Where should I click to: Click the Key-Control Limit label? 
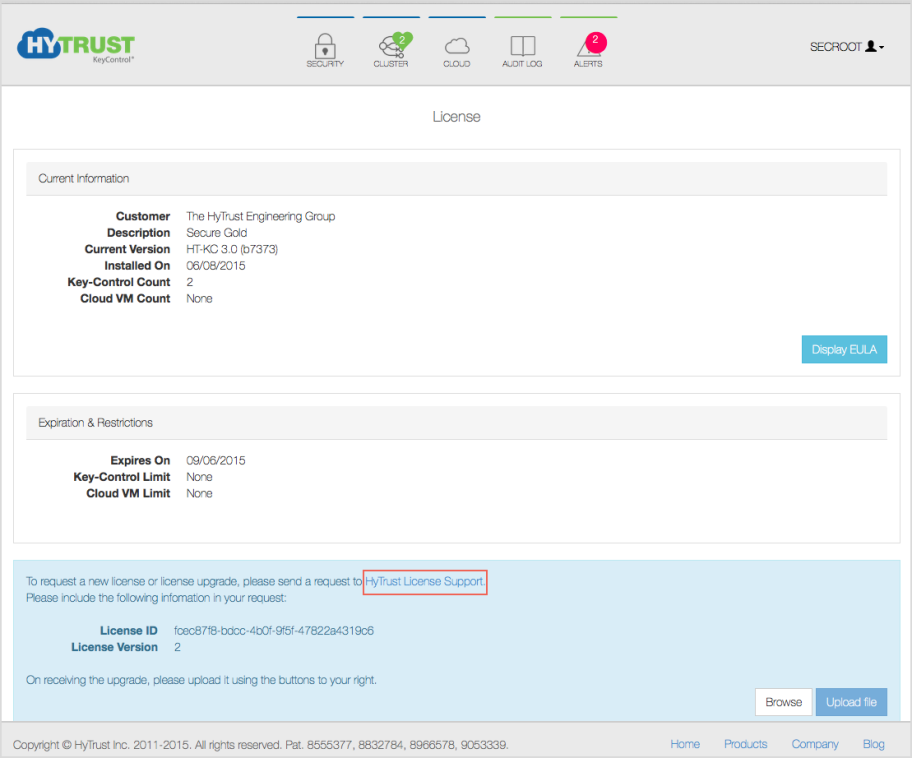tap(122, 477)
